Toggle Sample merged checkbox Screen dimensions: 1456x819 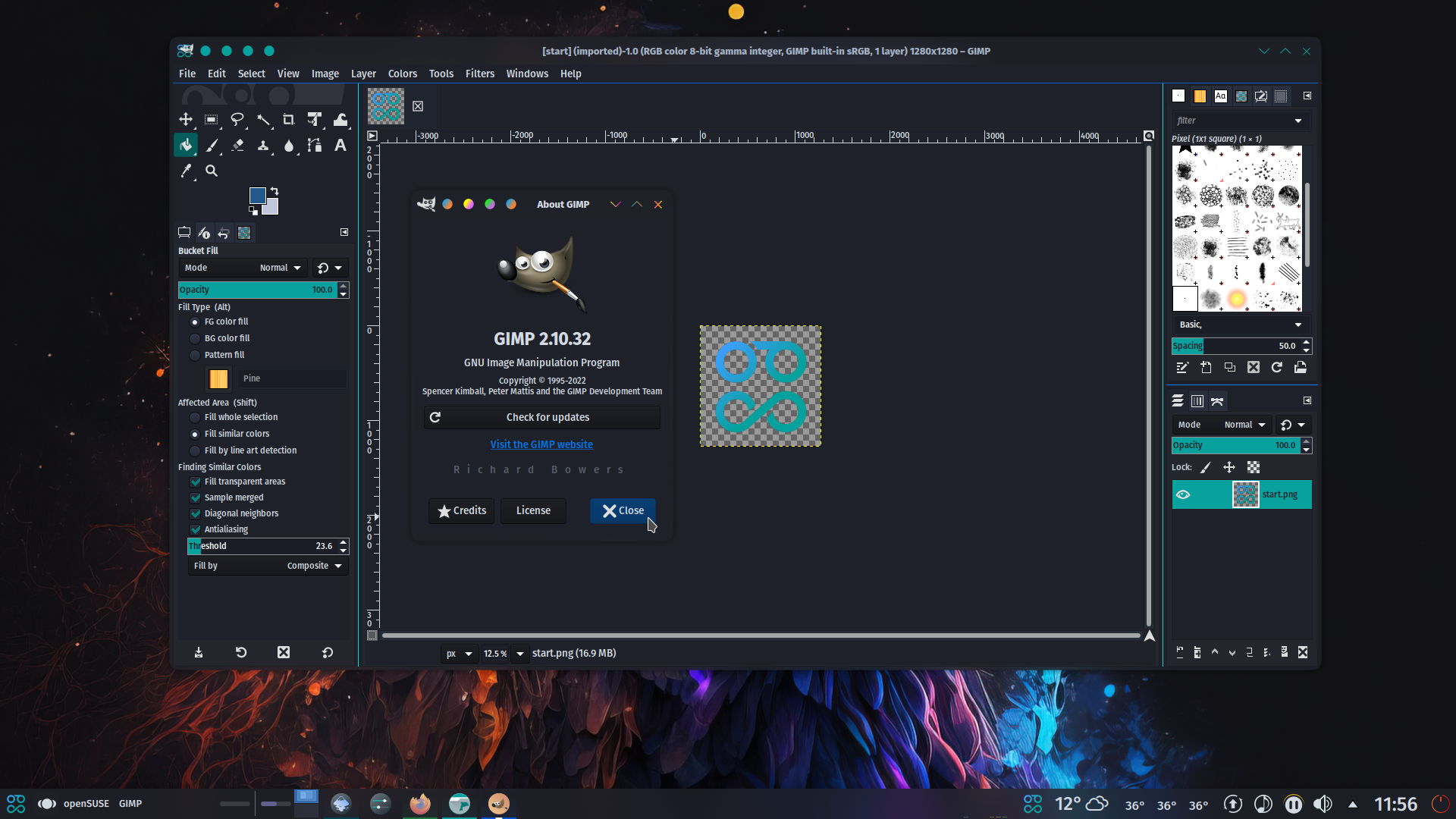click(x=196, y=498)
